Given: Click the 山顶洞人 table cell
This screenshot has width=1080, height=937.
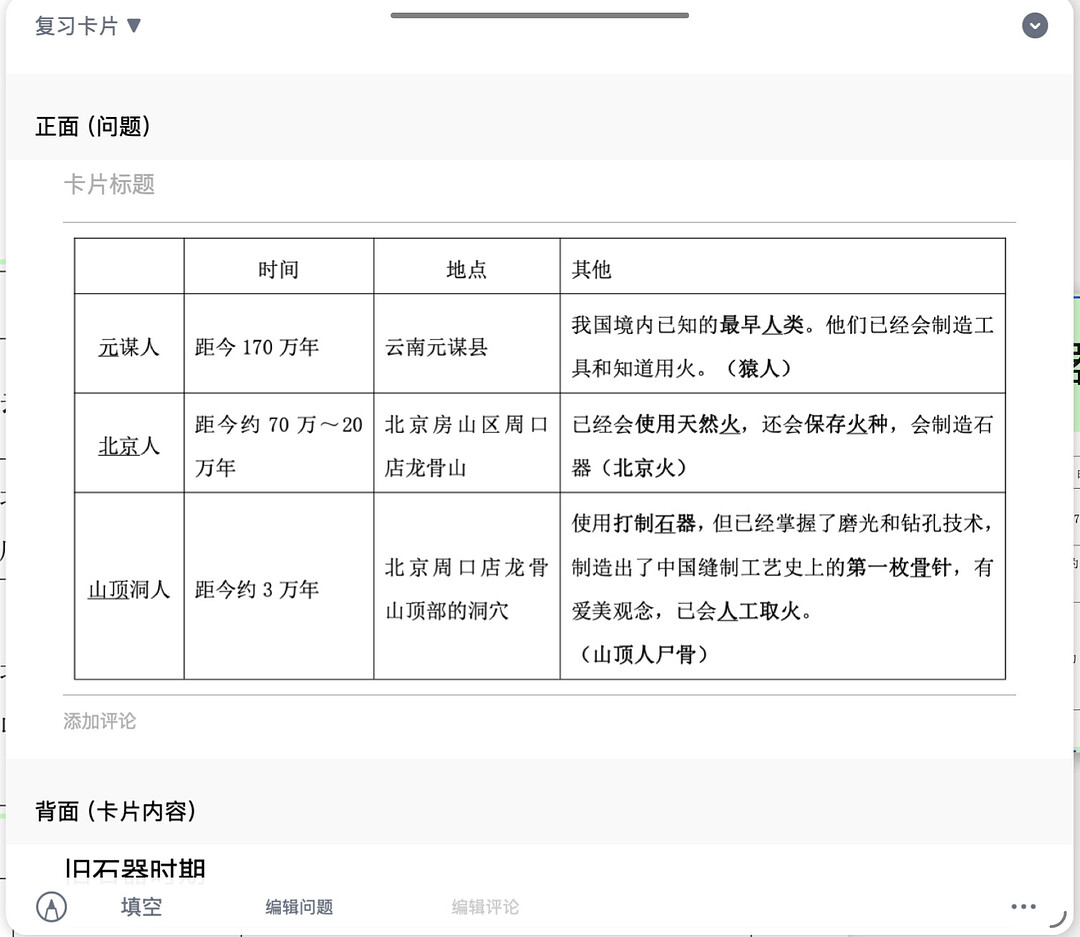Looking at the screenshot, I should pyautogui.click(x=129, y=586).
